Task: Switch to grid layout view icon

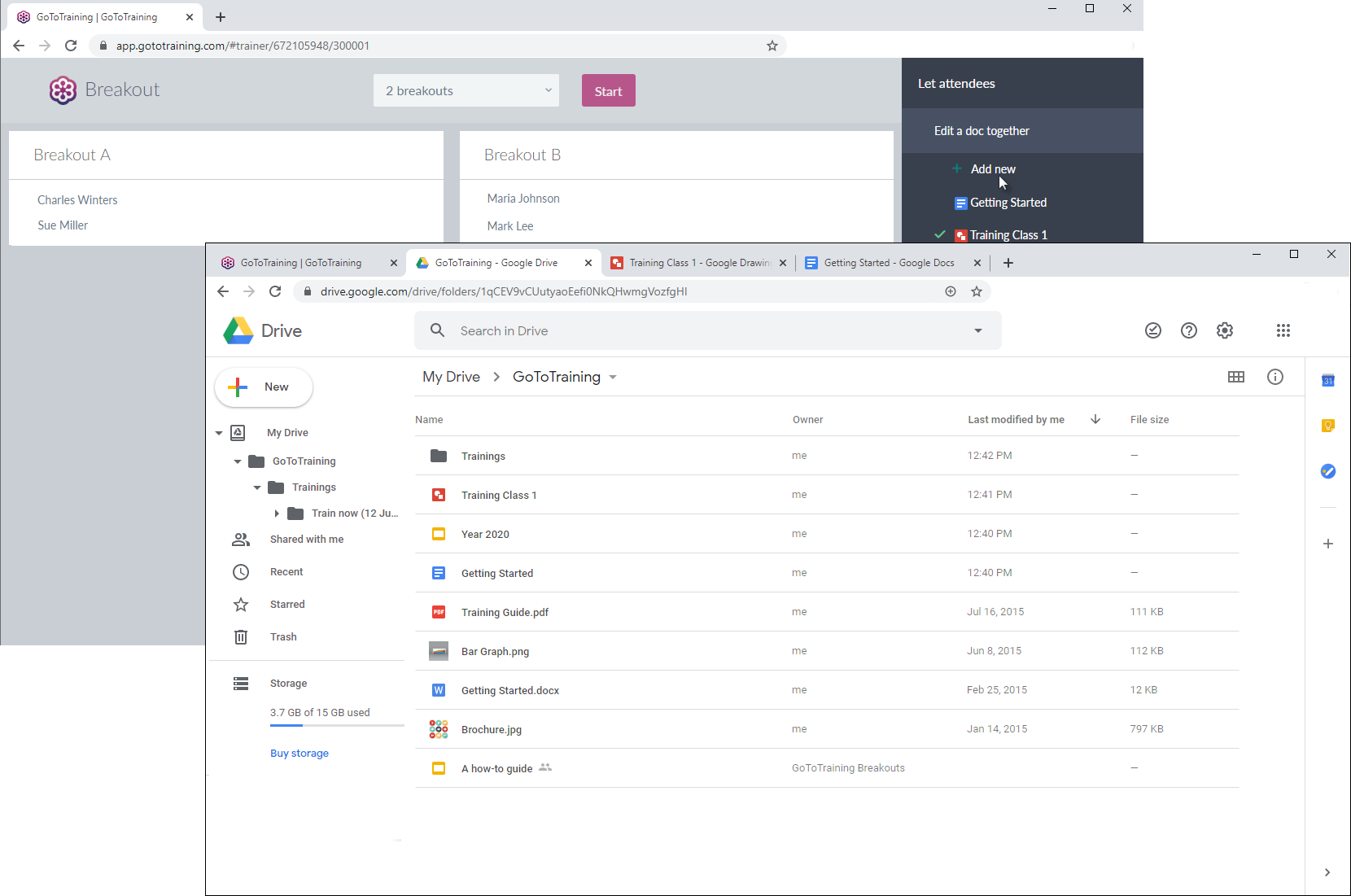Action: pyautogui.click(x=1236, y=377)
